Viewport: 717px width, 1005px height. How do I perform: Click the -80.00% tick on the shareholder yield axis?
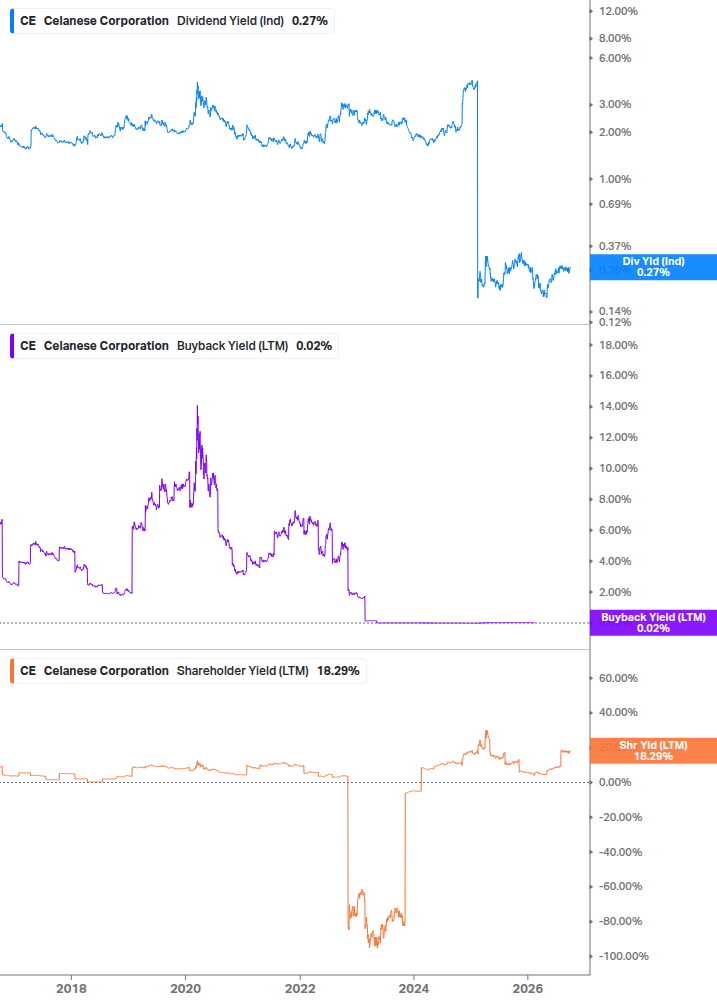(x=620, y=922)
